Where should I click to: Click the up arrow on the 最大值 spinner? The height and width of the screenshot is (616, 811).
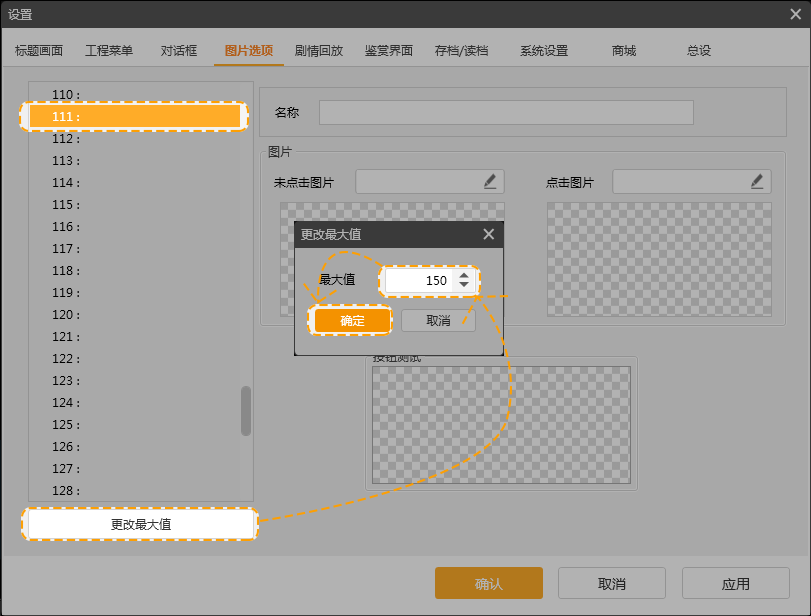pyautogui.click(x=465, y=274)
